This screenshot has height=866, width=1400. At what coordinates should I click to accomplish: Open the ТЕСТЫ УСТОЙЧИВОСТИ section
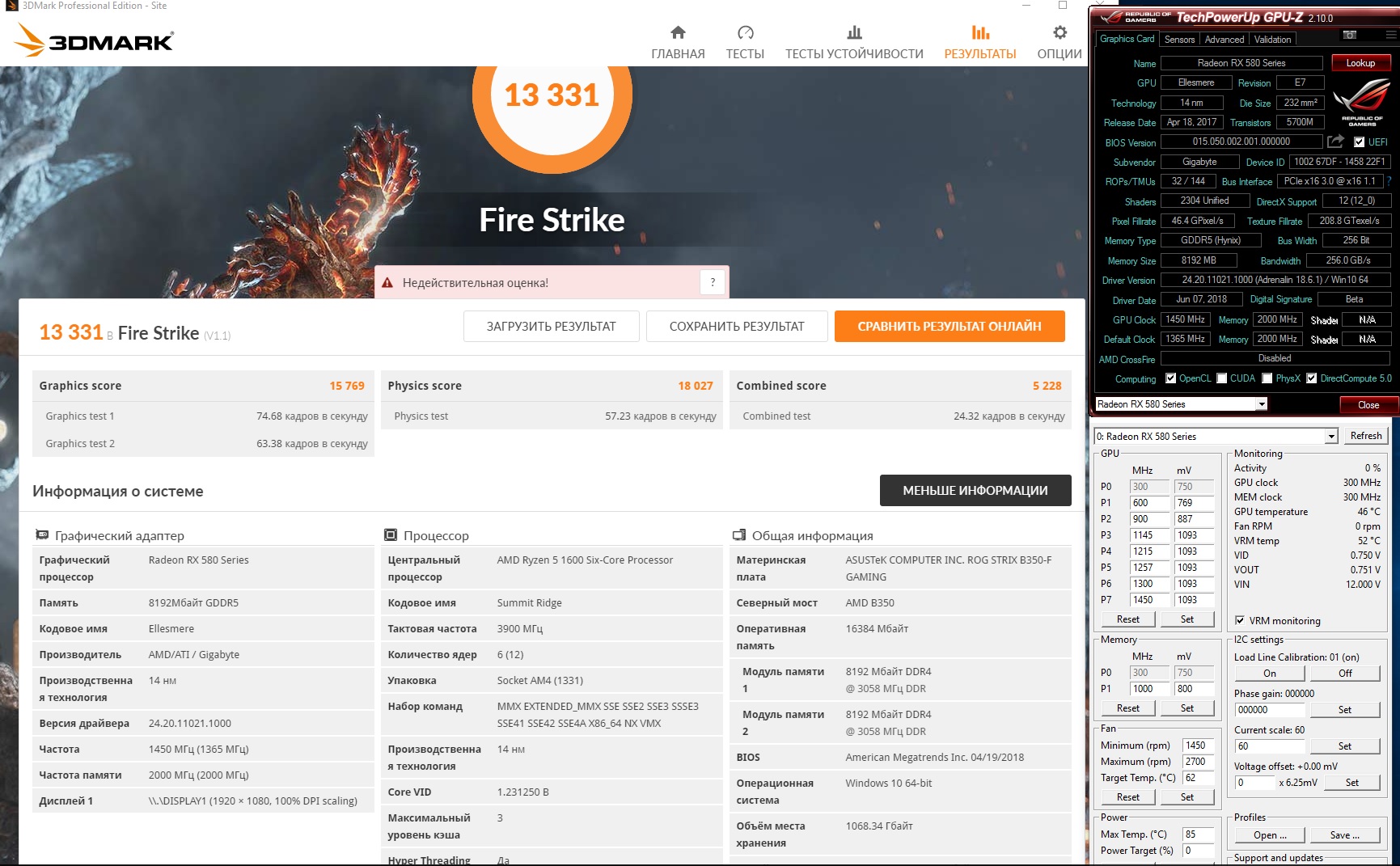pos(854,42)
